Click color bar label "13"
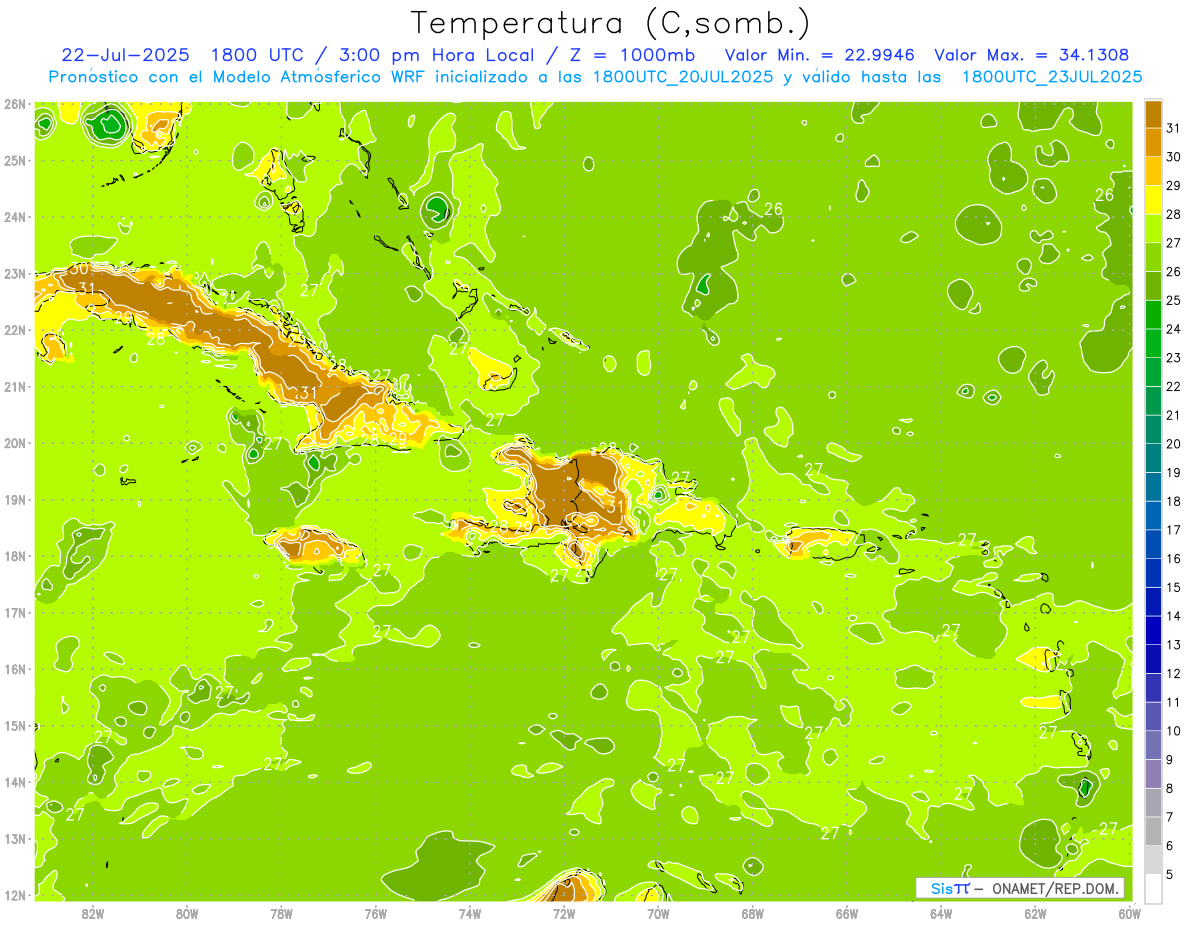1200x927 pixels. (1174, 645)
